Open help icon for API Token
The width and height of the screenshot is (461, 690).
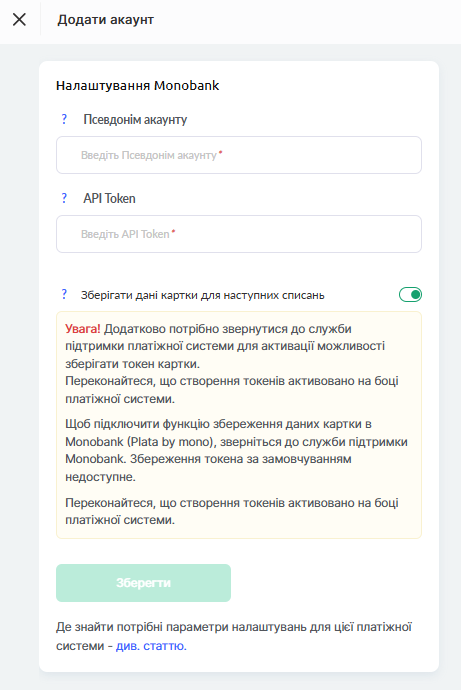(x=64, y=198)
